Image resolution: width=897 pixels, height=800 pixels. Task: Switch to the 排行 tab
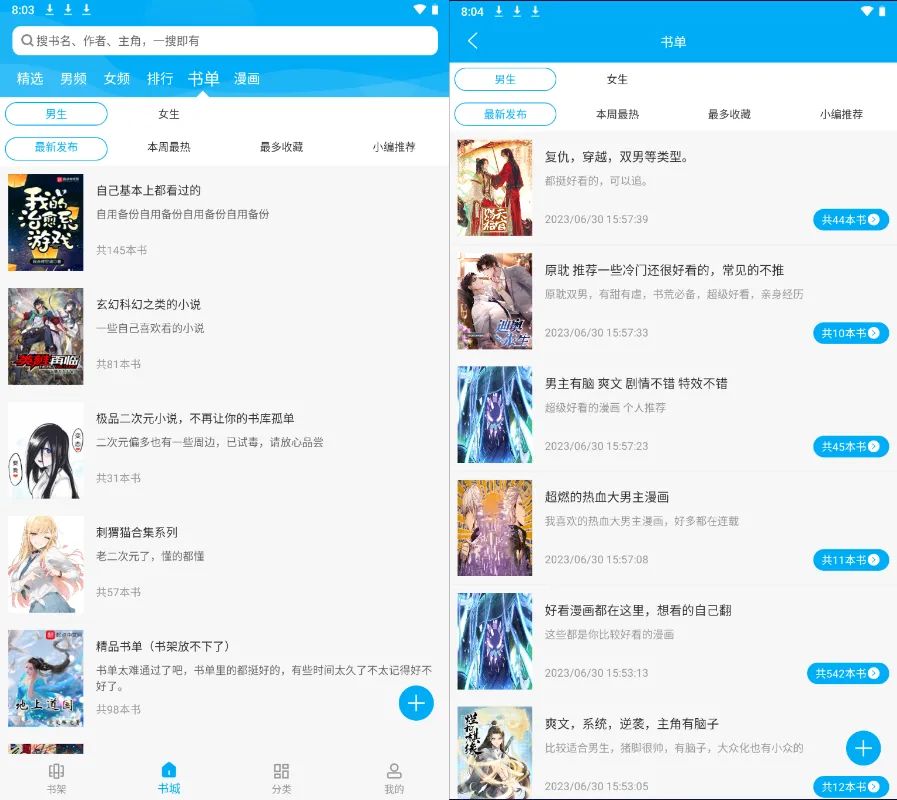pyautogui.click(x=160, y=79)
